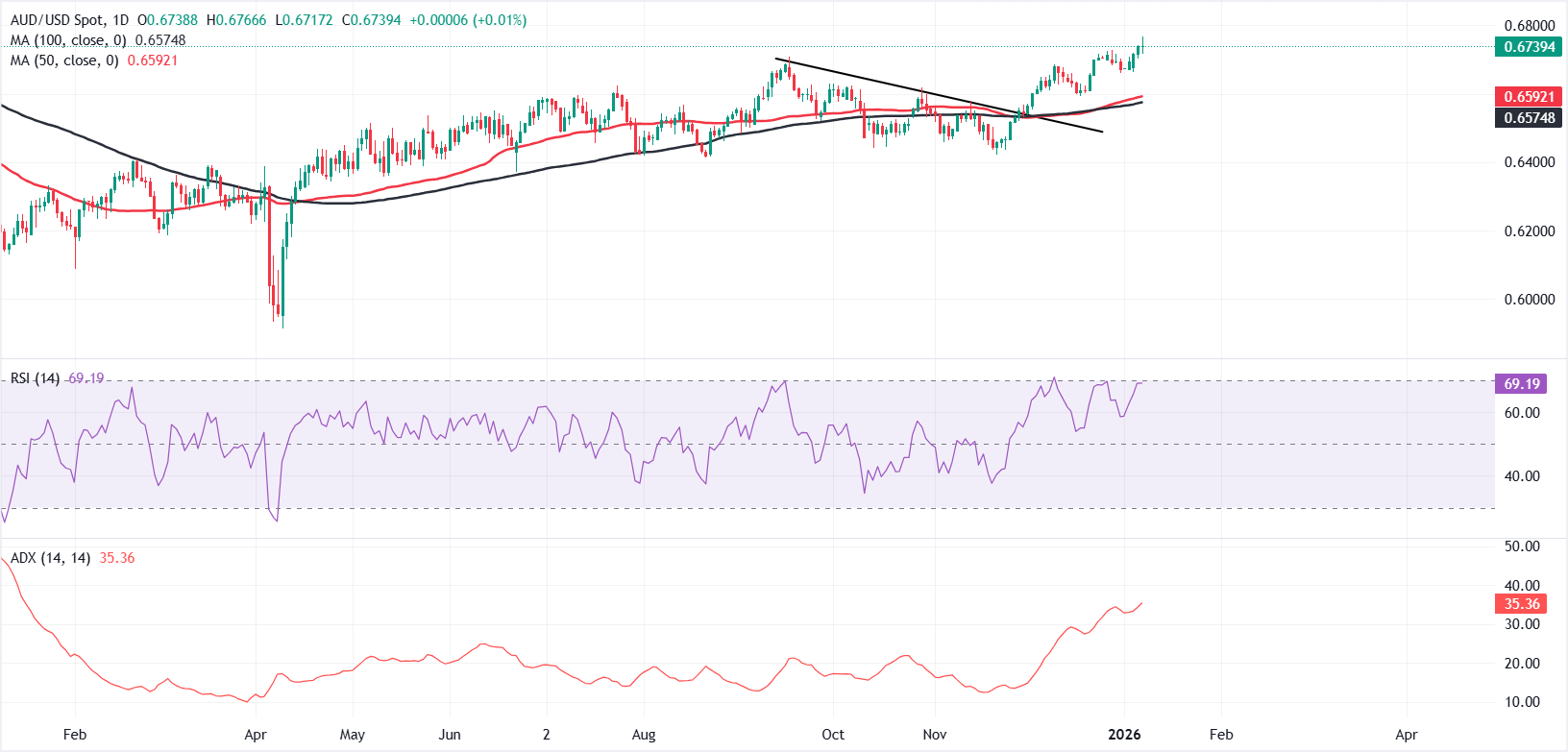Click the 60.00 RSI axis label
This screenshot has width=1568, height=752.
(1521, 413)
